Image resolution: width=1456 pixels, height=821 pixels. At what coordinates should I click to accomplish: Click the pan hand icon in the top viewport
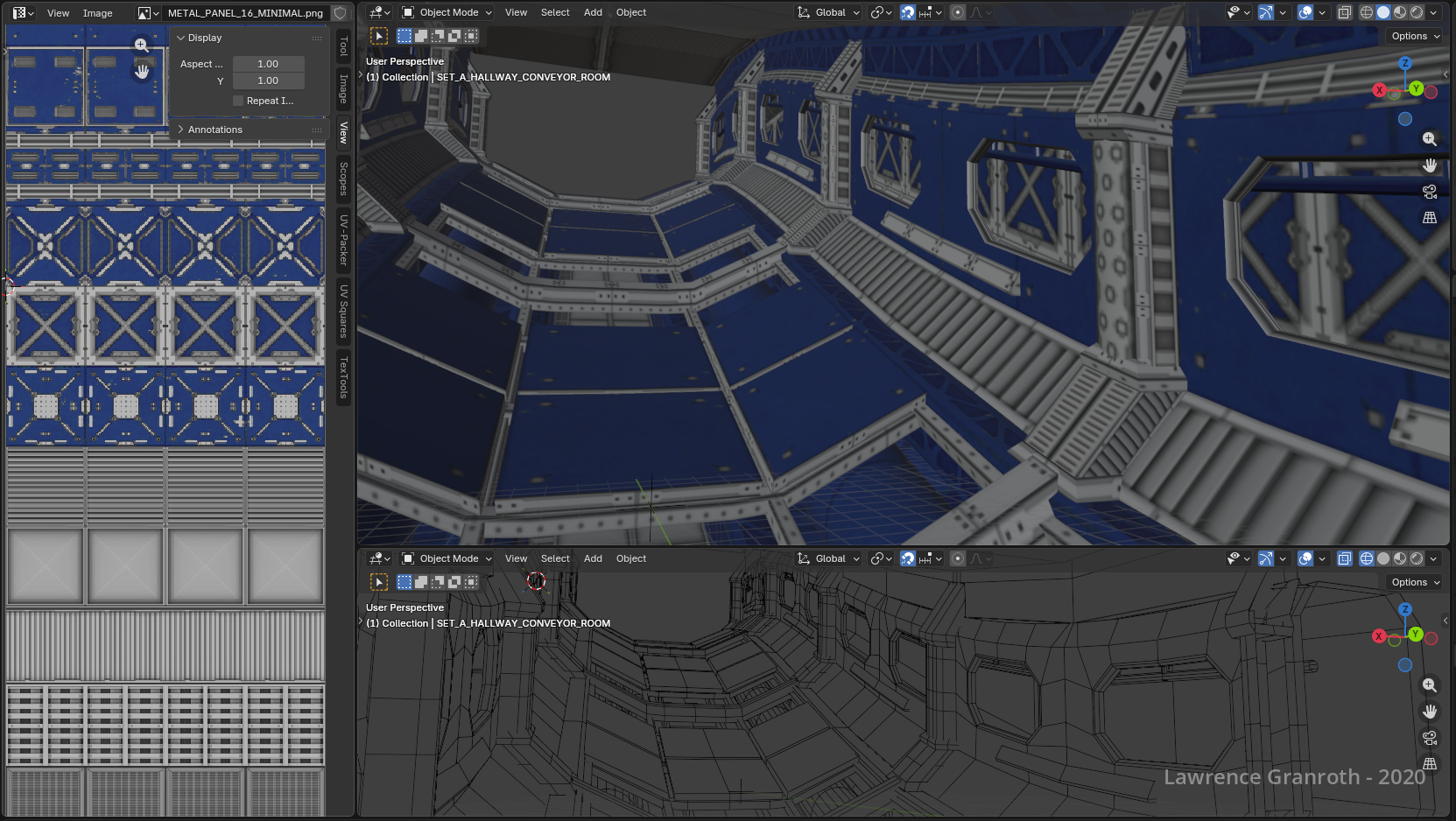[x=1429, y=165]
